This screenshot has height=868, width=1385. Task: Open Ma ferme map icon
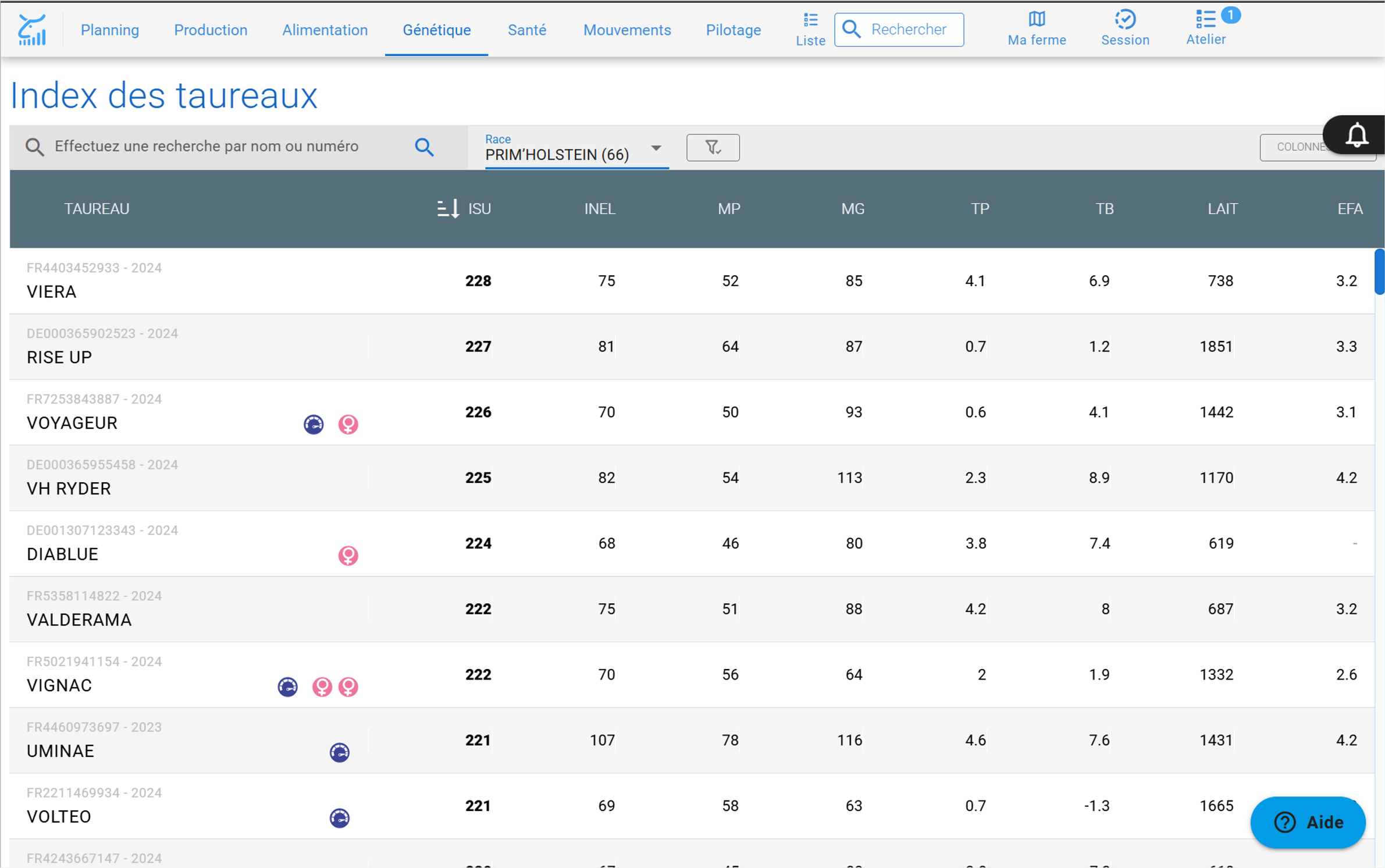(x=1037, y=29)
